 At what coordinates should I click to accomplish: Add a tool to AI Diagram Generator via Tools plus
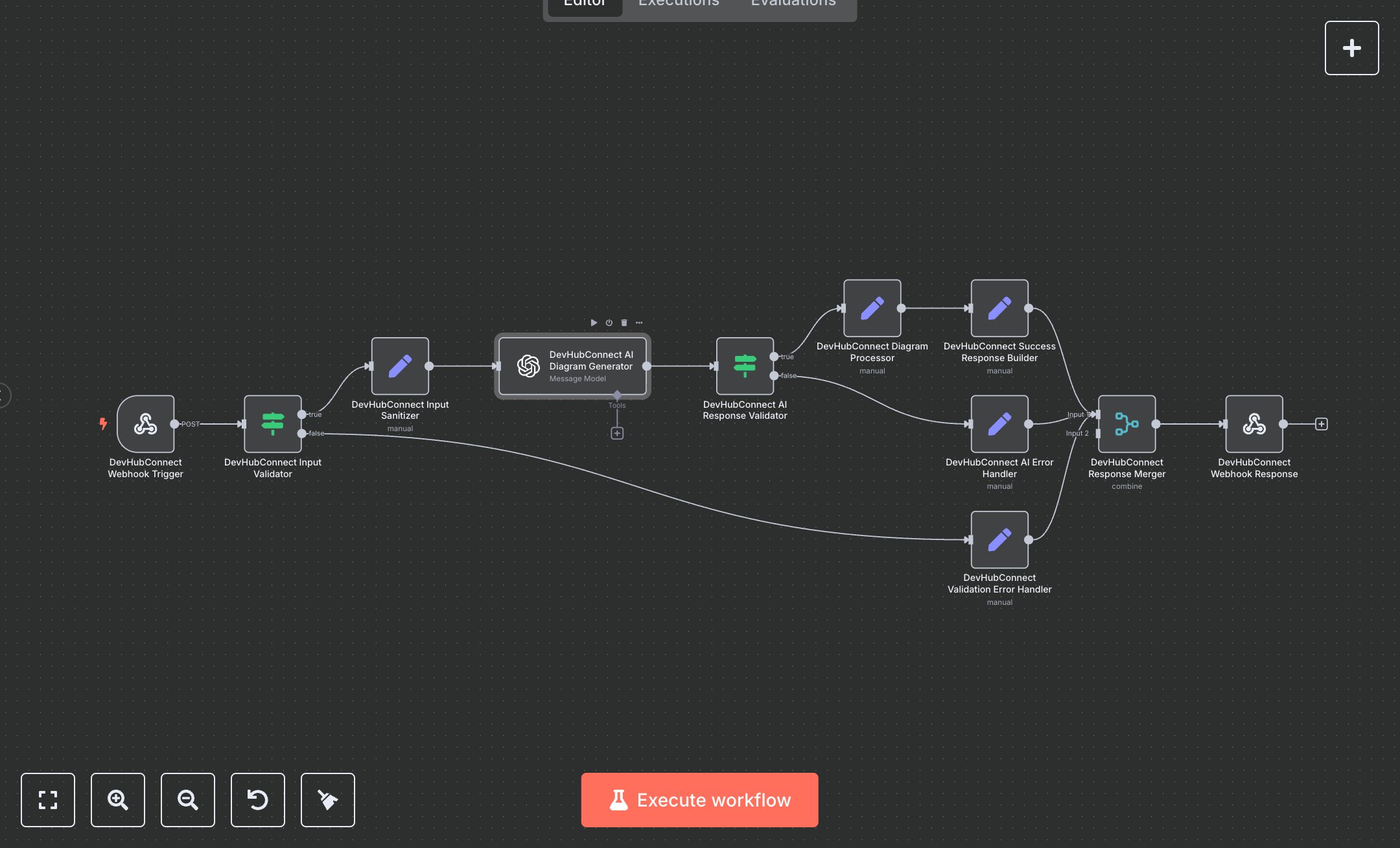(x=616, y=432)
